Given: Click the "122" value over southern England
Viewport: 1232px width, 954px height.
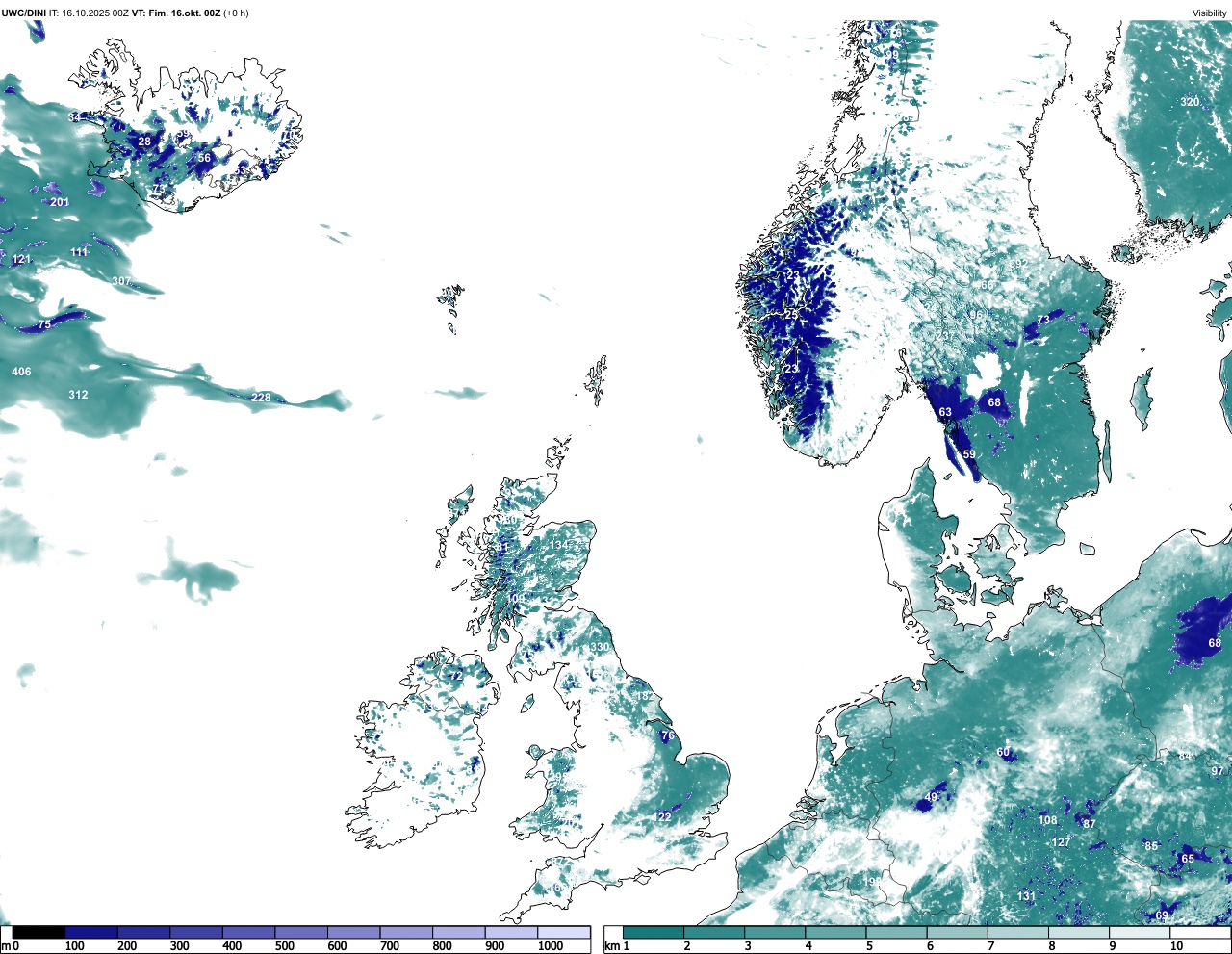Looking at the screenshot, I should tap(662, 817).
